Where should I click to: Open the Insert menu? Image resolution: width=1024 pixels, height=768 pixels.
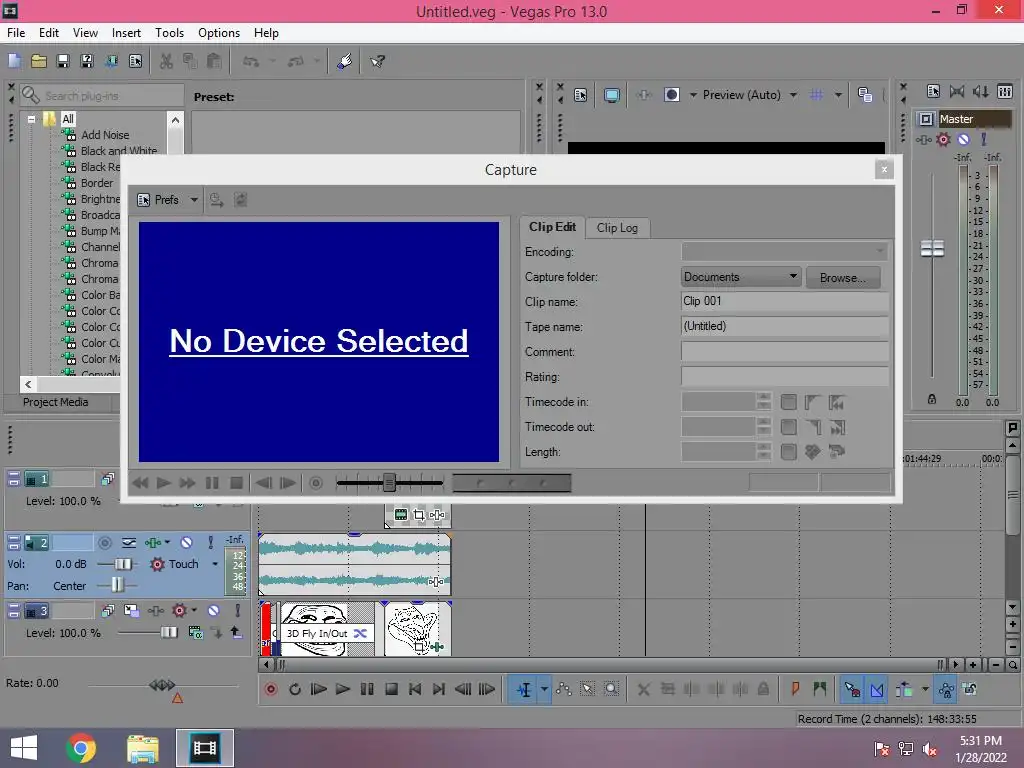click(x=126, y=33)
